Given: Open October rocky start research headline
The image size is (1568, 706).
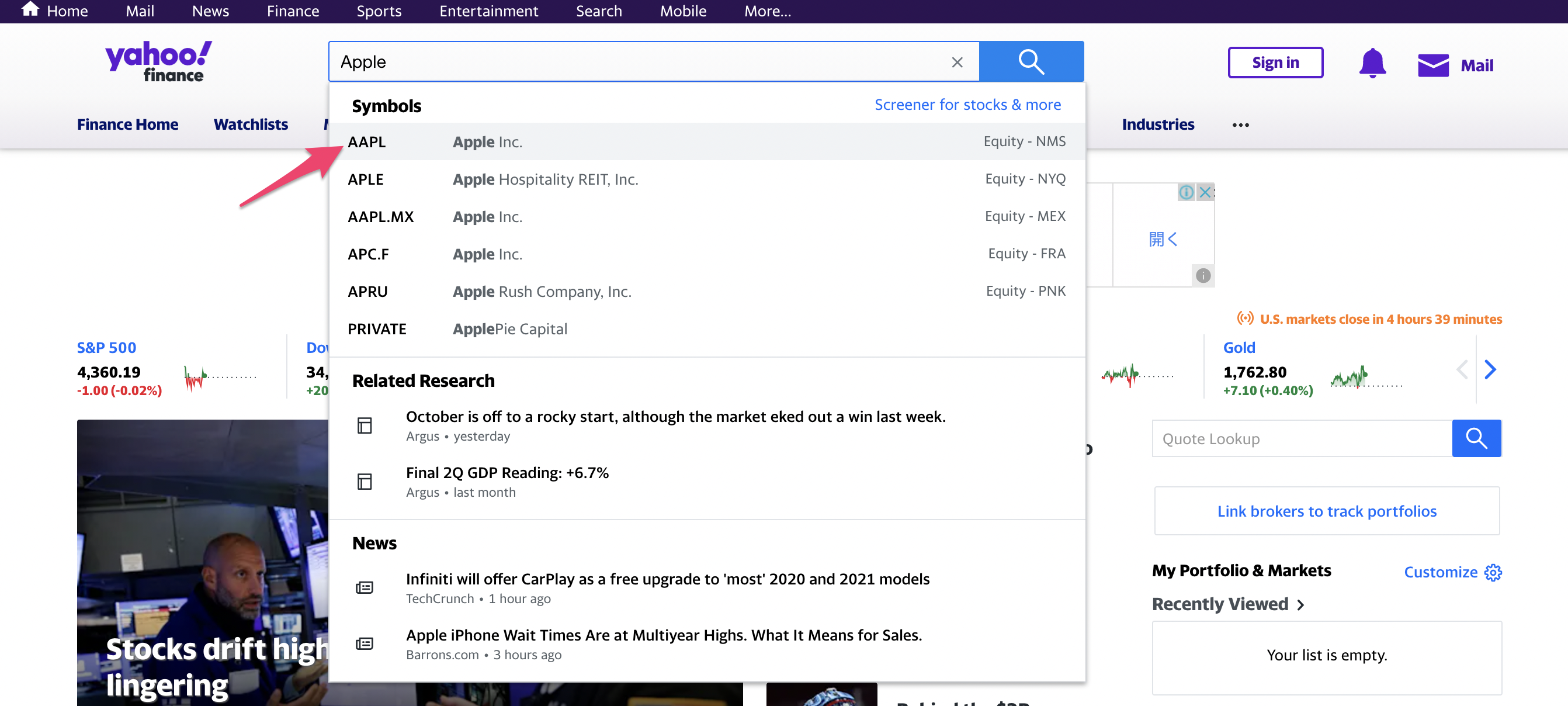Looking at the screenshot, I should (676, 417).
